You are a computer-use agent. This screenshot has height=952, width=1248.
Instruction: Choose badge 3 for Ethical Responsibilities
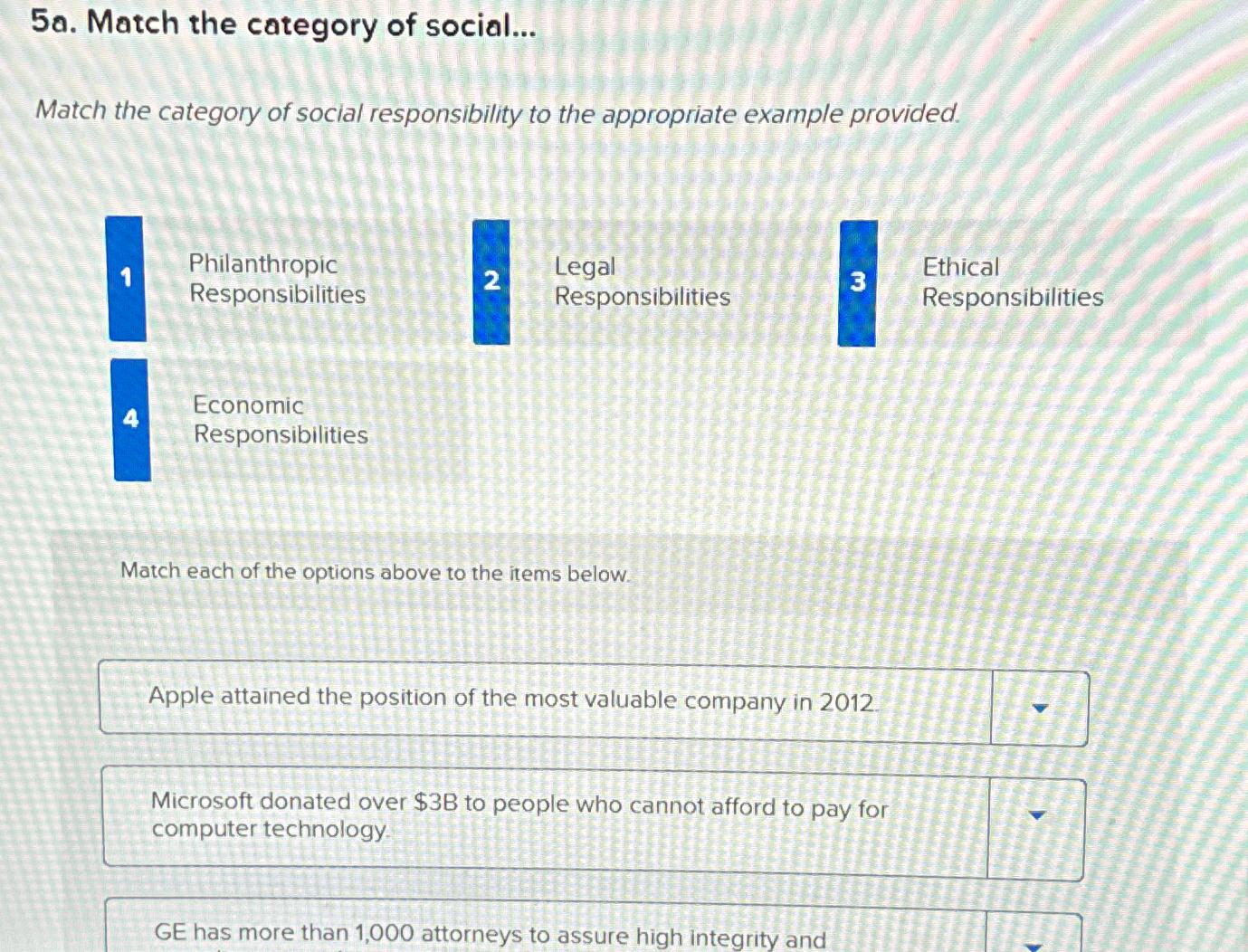(x=858, y=281)
